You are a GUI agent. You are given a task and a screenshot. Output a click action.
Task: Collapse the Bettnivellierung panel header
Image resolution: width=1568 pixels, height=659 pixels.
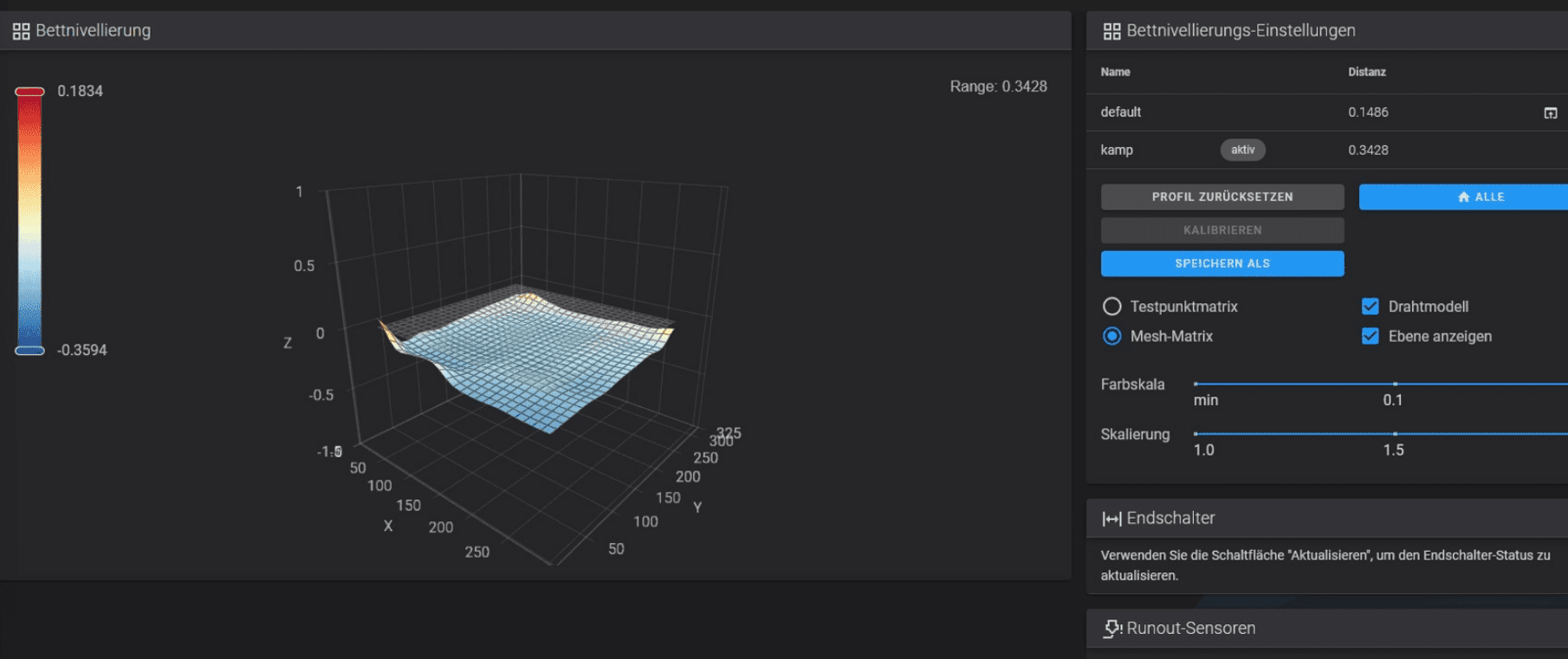[x=535, y=31]
